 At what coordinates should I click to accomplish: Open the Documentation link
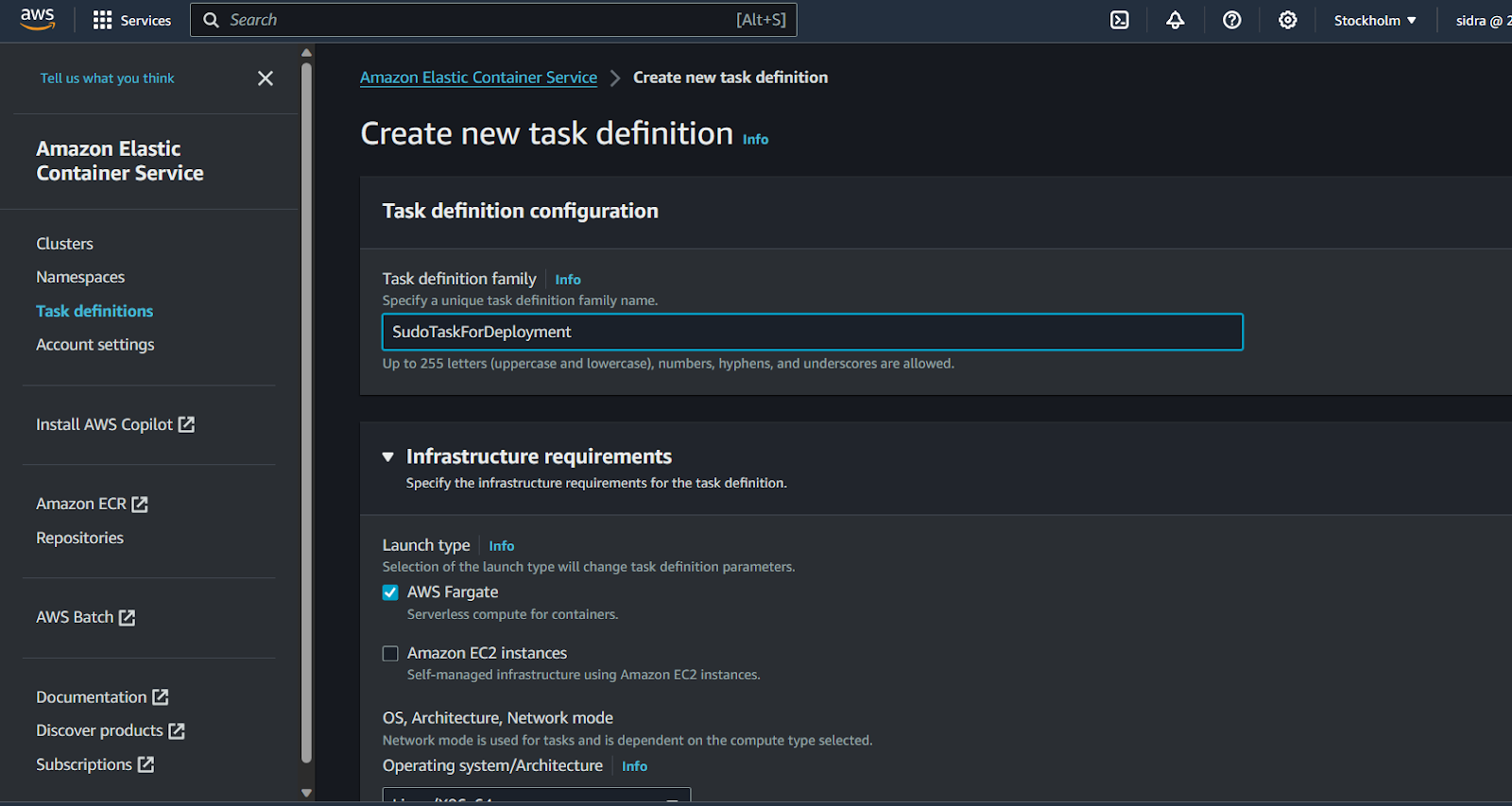(x=92, y=696)
